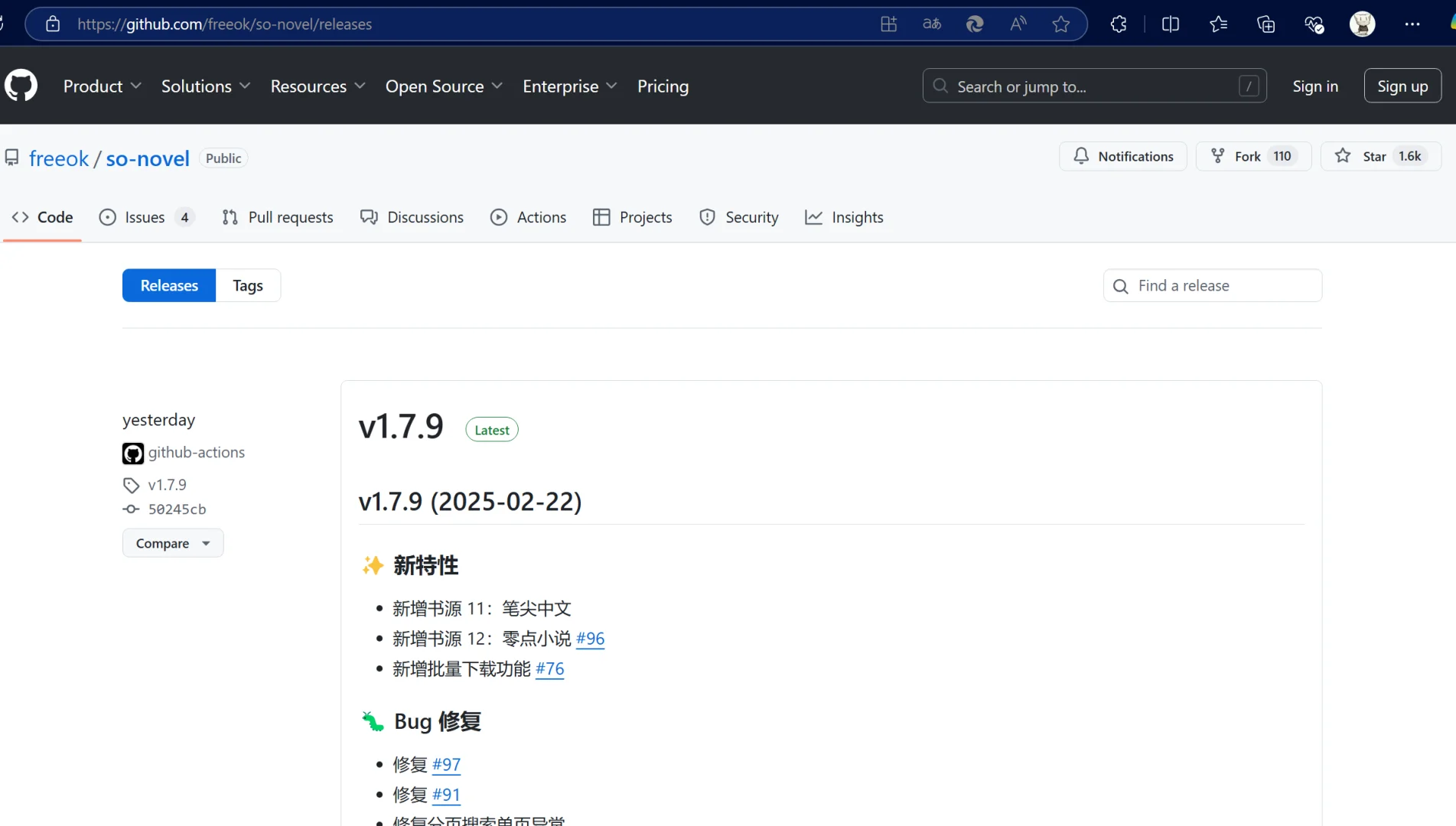Image resolution: width=1456 pixels, height=826 pixels.
Task: Open browser Extensions puzzle icon
Action: tap(1119, 24)
